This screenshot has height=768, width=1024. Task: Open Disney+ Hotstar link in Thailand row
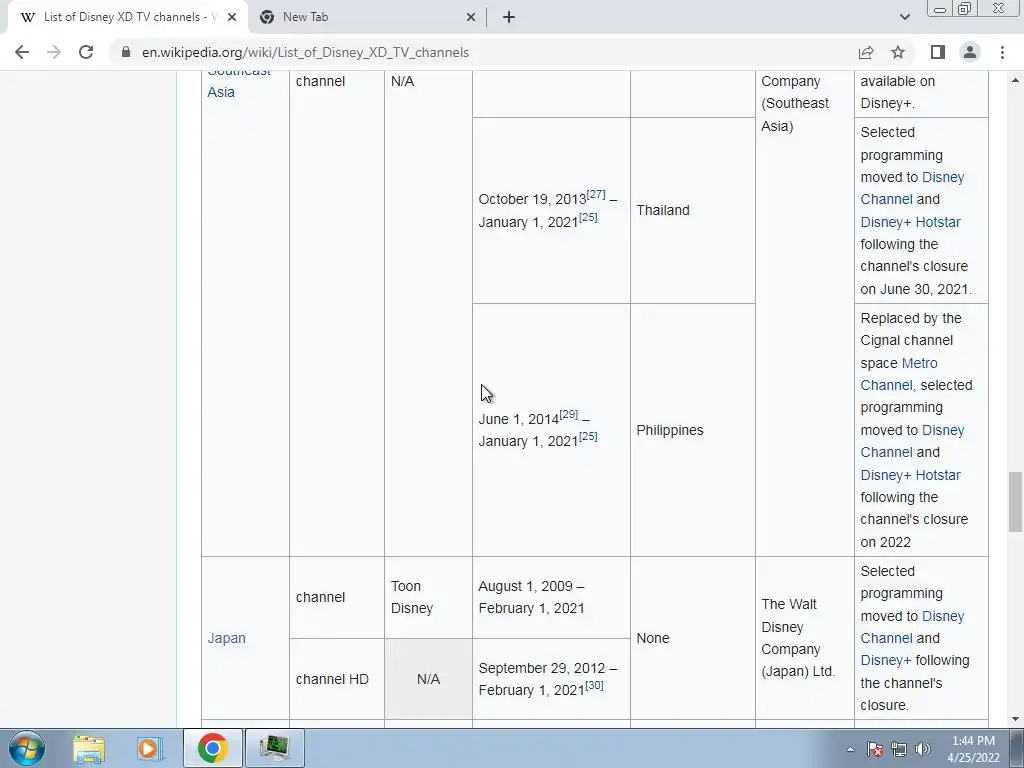click(x=910, y=222)
